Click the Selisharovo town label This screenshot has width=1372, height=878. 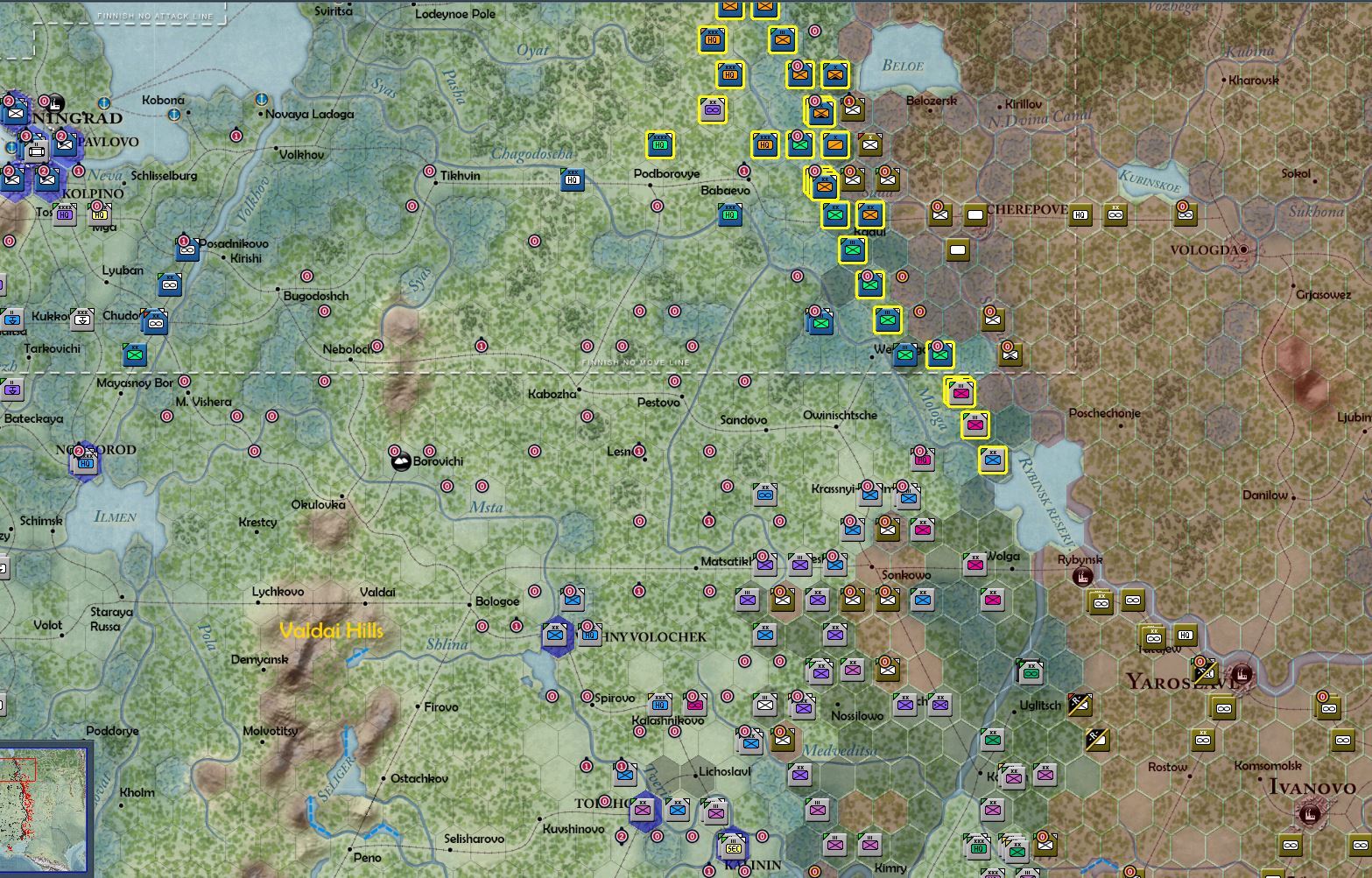(x=474, y=839)
